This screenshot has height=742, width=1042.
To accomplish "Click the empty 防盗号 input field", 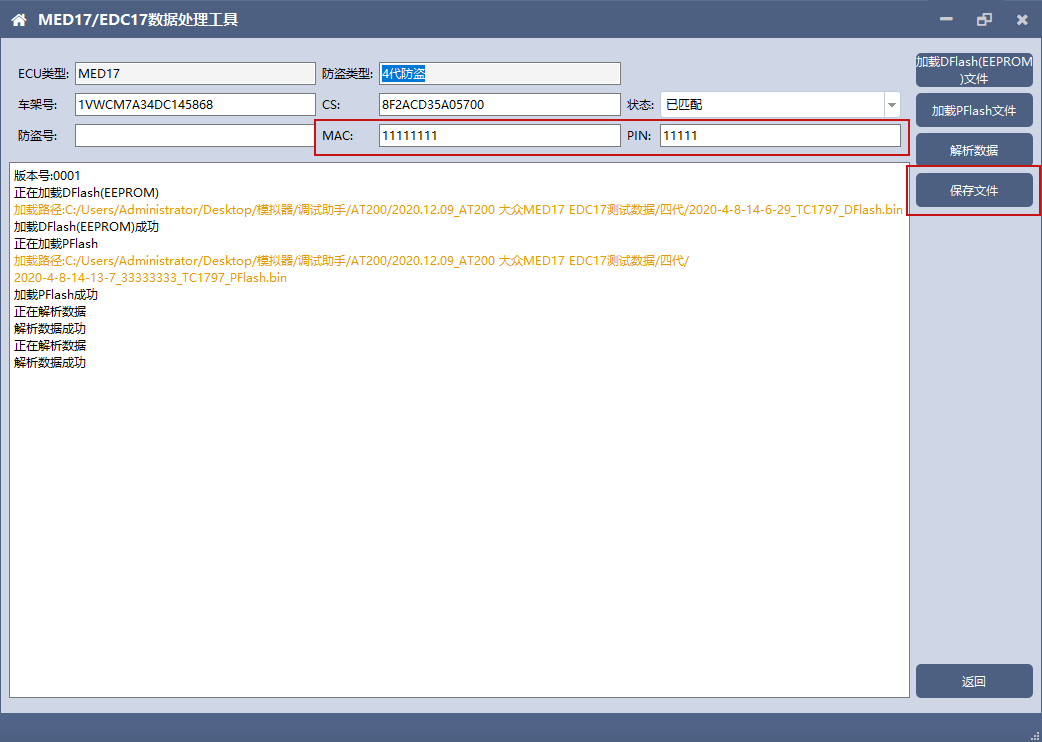I will pyautogui.click(x=195, y=136).
